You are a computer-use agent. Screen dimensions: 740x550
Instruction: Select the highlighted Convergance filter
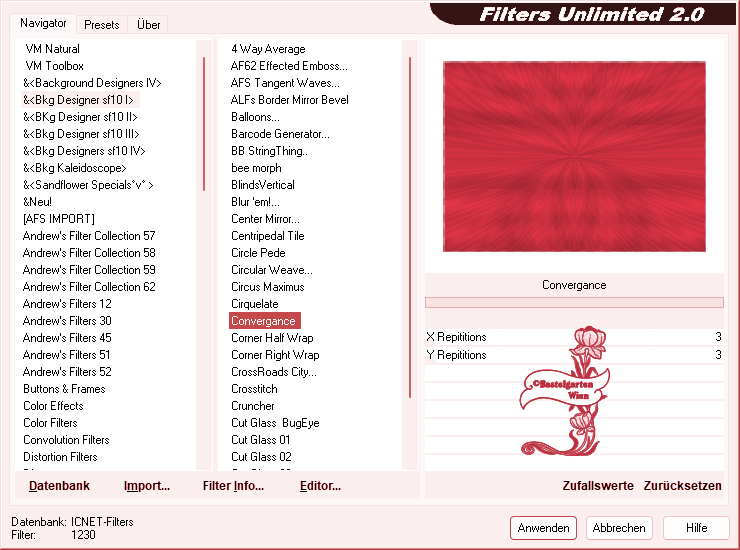(x=265, y=321)
